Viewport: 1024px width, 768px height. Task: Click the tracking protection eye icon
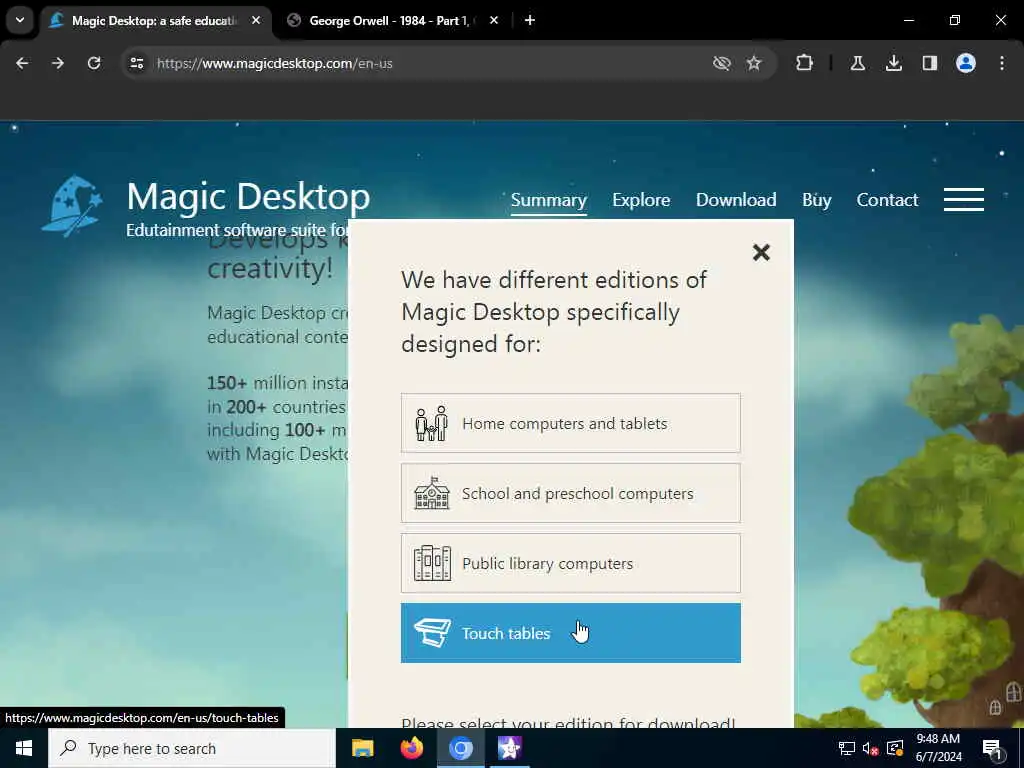click(x=721, y=63)
